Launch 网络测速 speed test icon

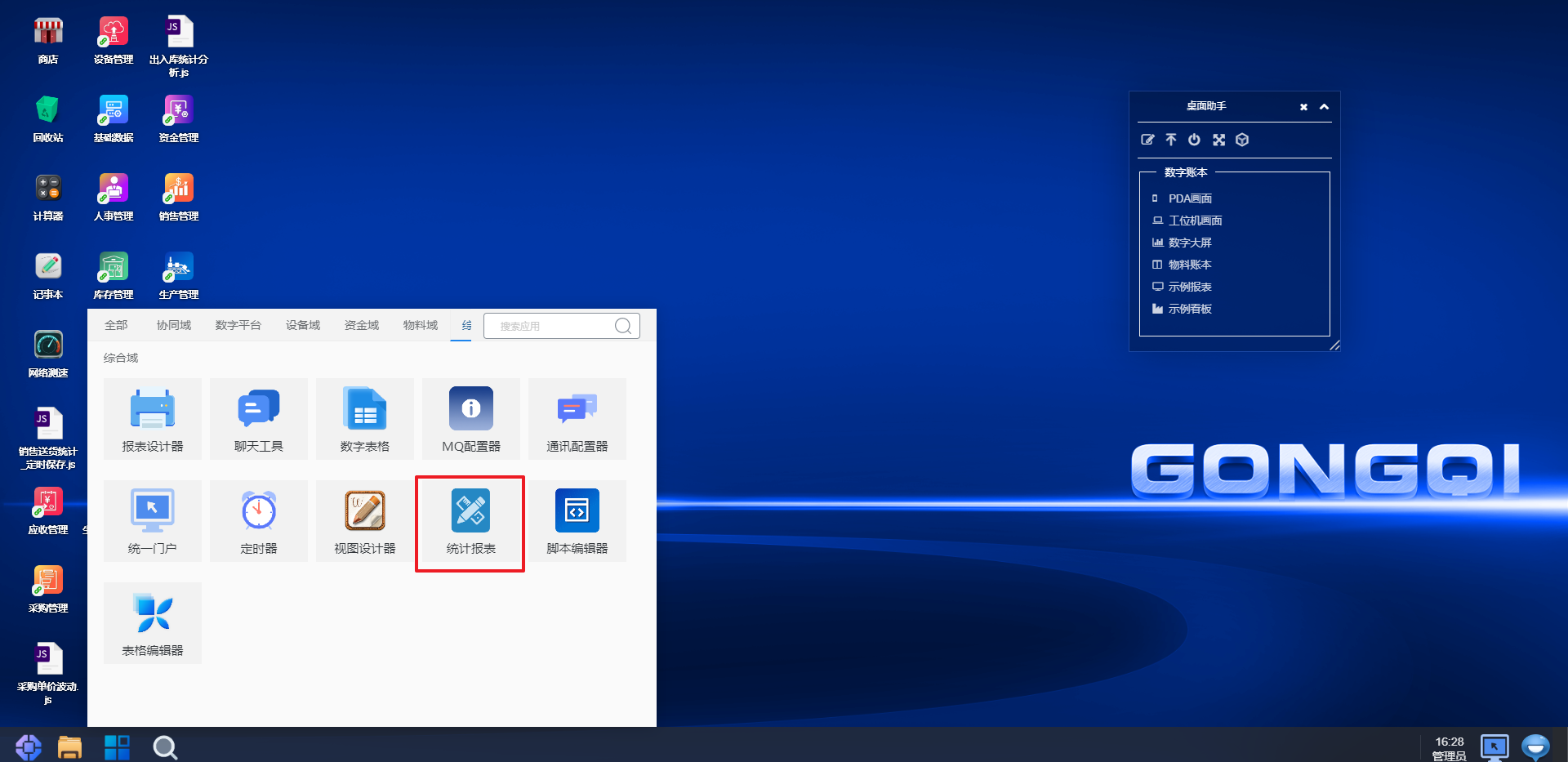point(48,354)
